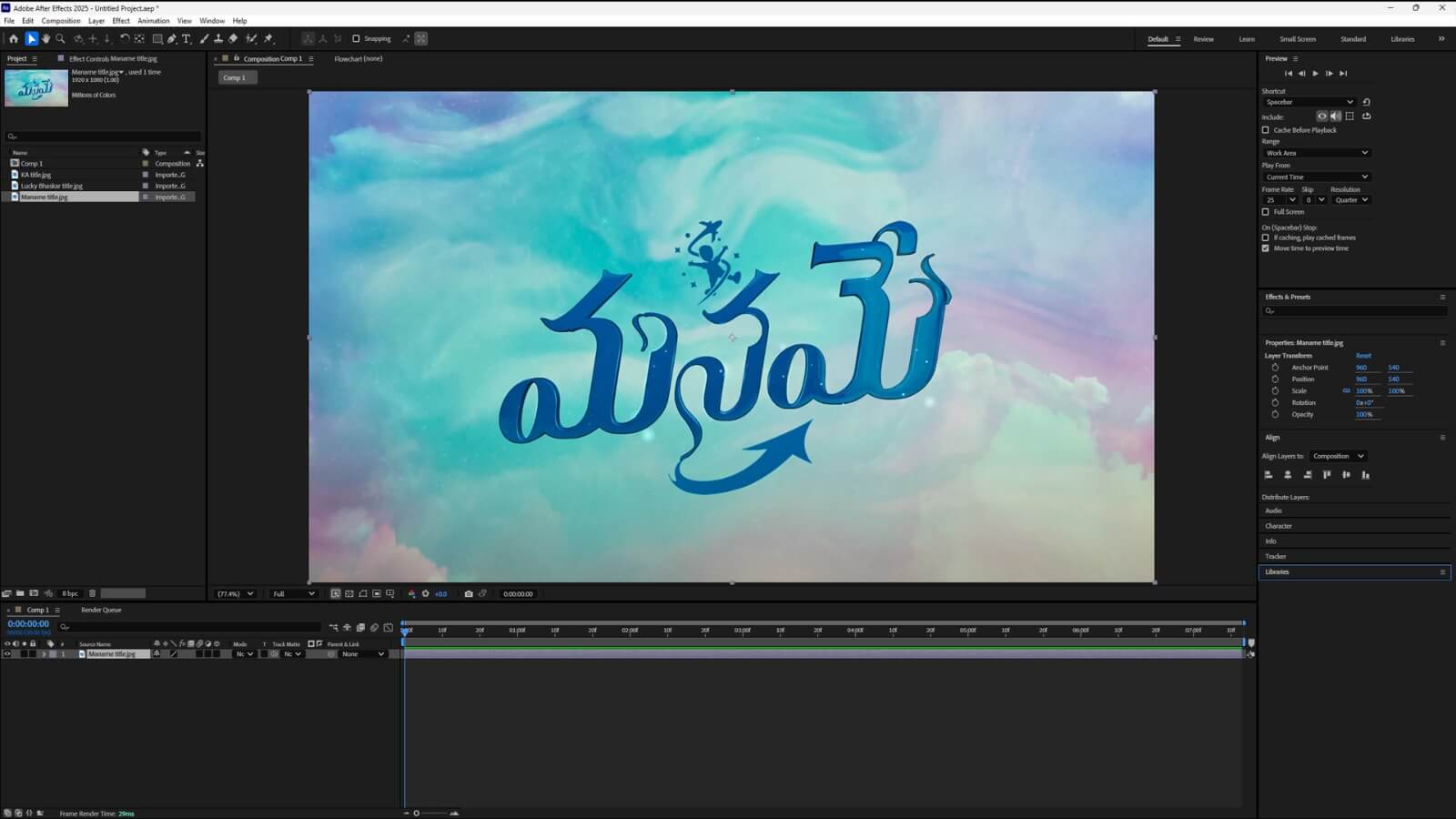1456x819 pixels.
Task: Hide the Maname title.jpg layer eye
Action: (7, 654)
